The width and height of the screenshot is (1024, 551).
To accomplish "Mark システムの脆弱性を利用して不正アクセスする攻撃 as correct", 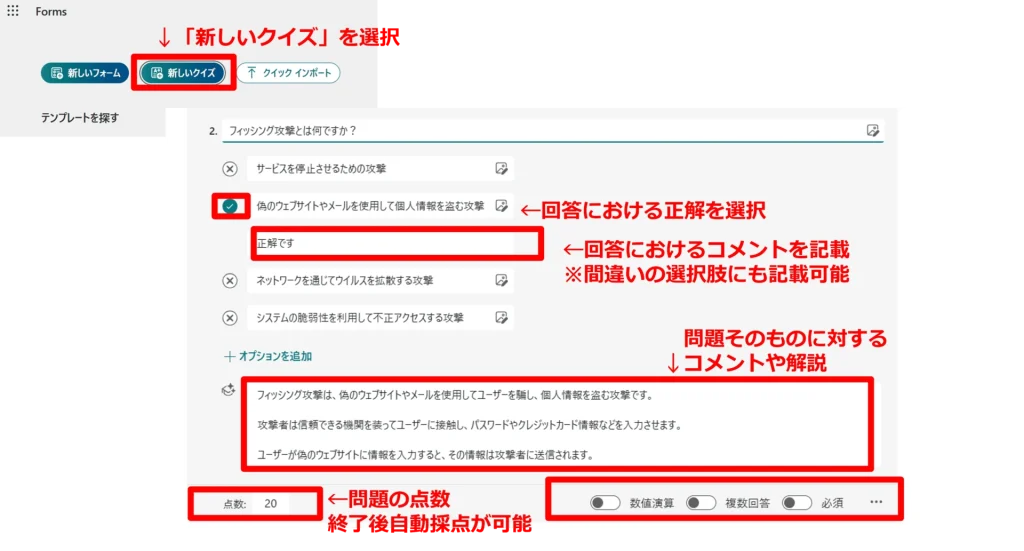I will tap(230, 318).
